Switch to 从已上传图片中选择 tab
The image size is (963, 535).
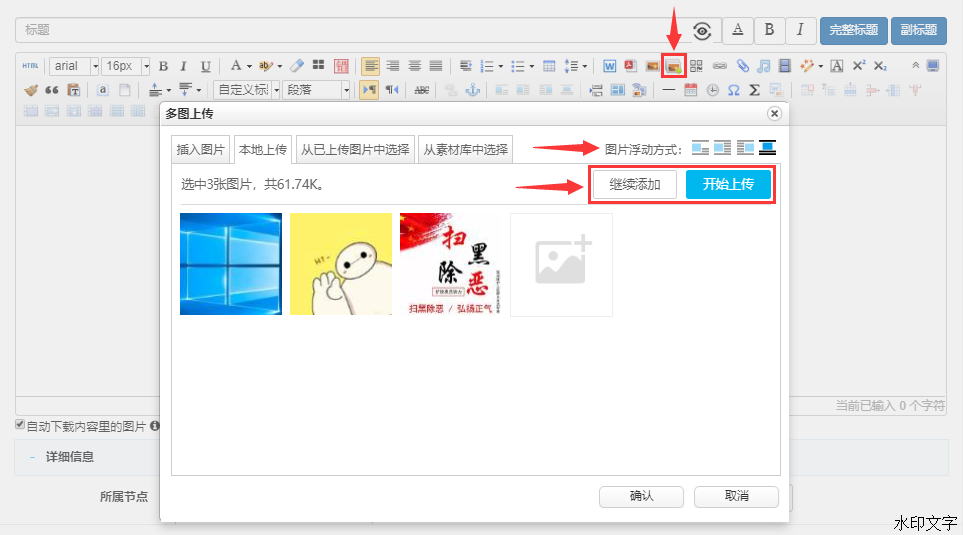coord(355,149)
